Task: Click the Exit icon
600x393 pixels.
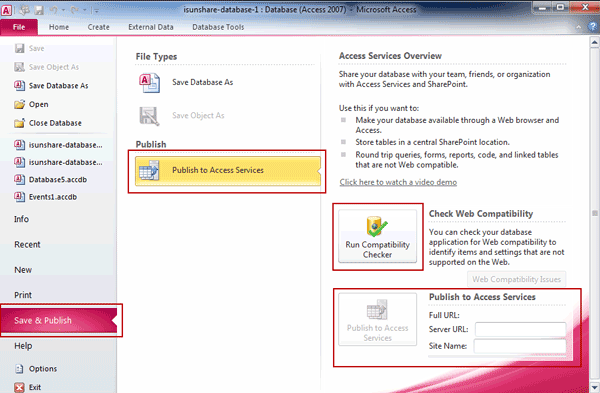Action: click(19, 387)
